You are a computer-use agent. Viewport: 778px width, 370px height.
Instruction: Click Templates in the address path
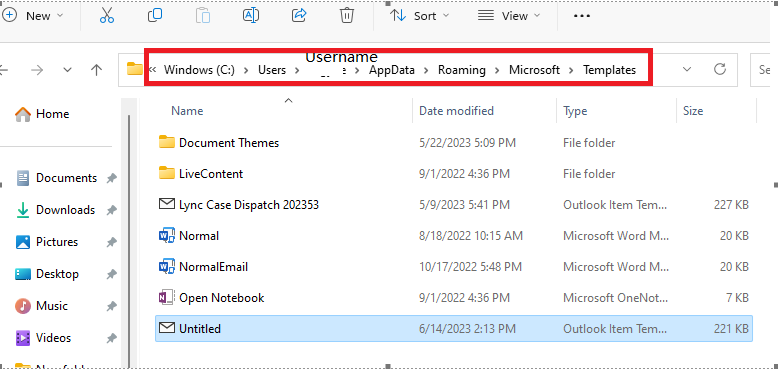[x=609, y=70]
